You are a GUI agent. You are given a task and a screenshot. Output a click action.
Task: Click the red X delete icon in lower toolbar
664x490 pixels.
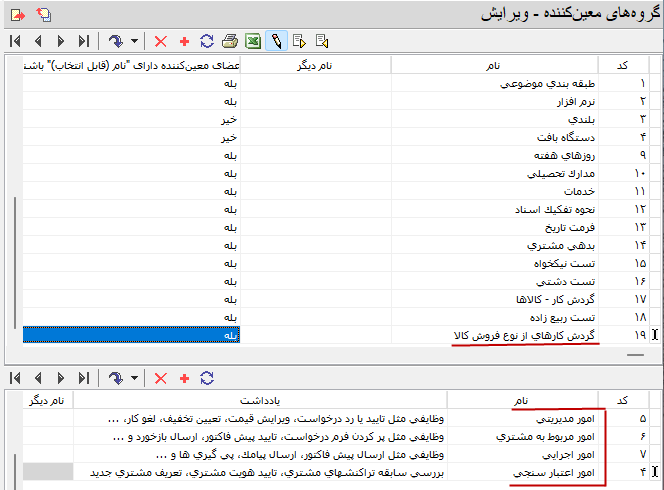point(161,377)
